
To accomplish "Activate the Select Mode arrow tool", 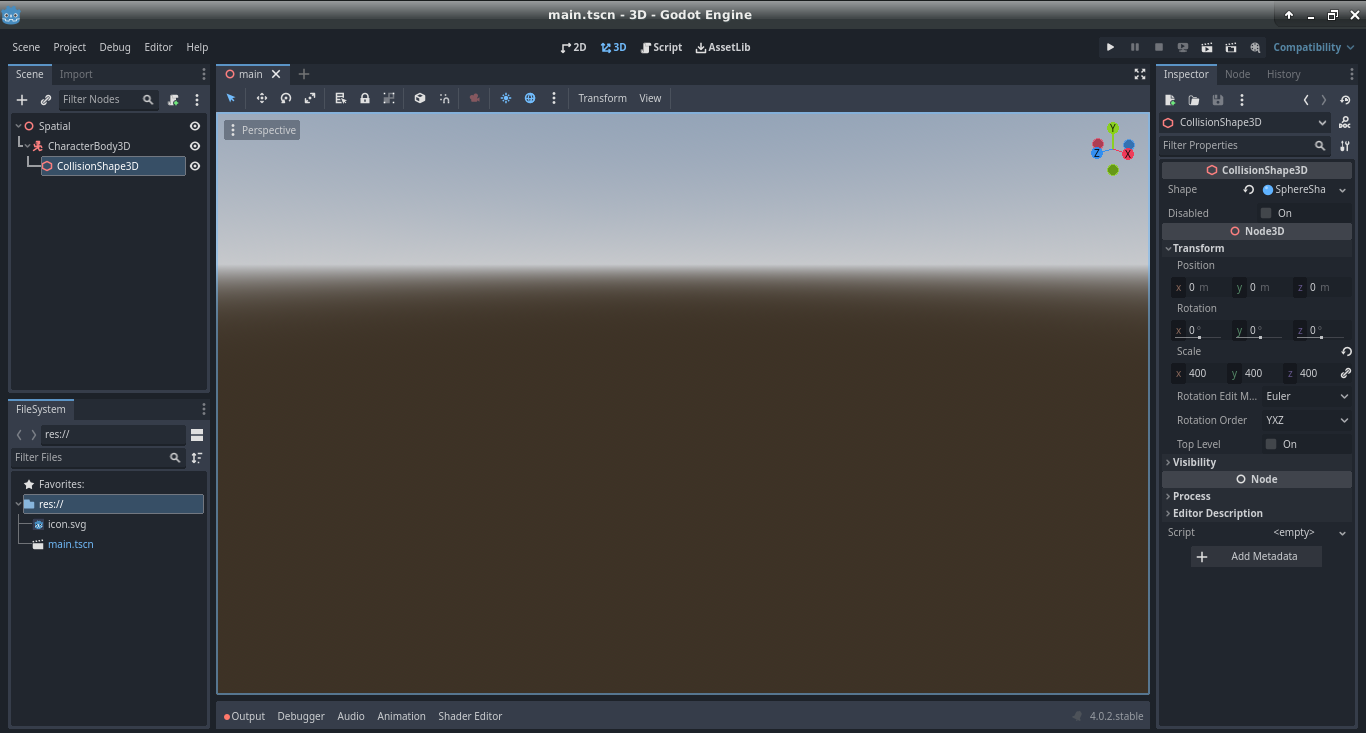I will tap(231, 98).
